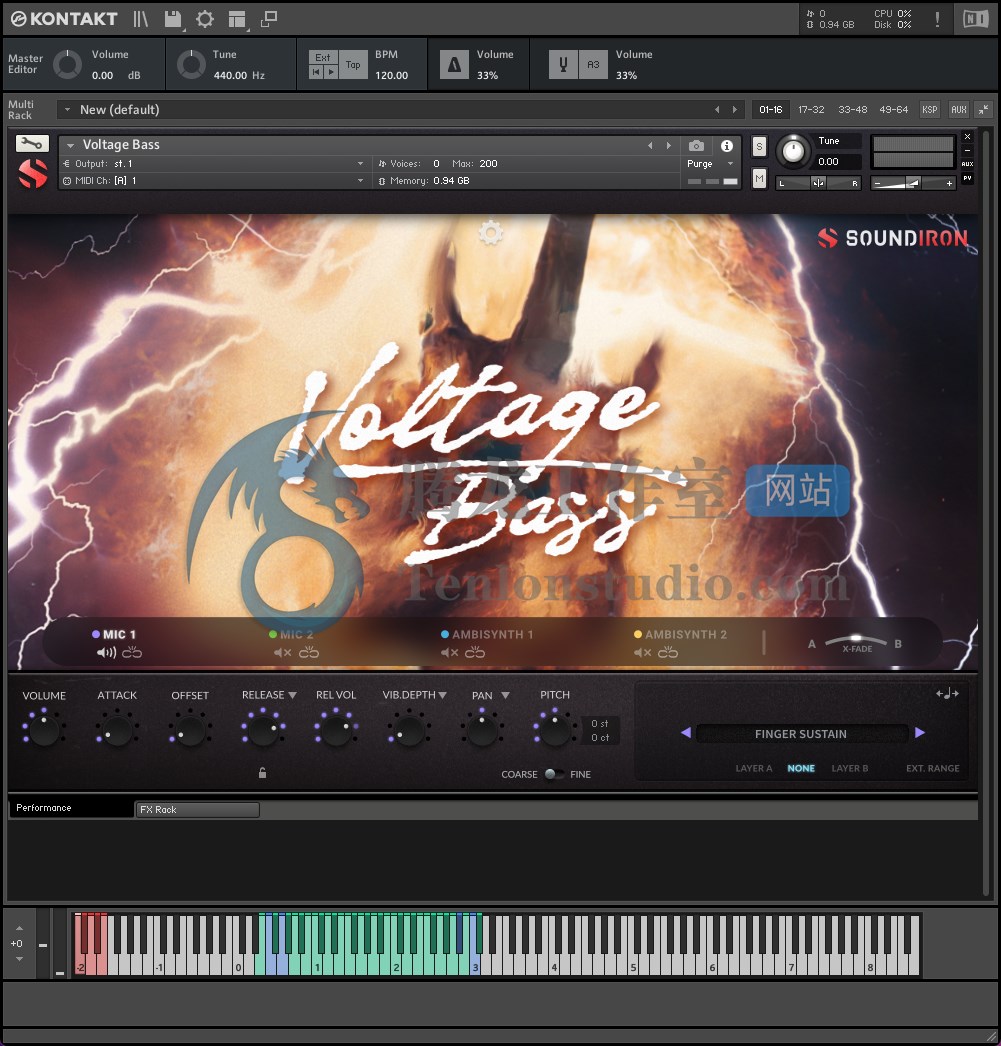
Task: Click the NI logo button
Action: (x=975, y=19)
